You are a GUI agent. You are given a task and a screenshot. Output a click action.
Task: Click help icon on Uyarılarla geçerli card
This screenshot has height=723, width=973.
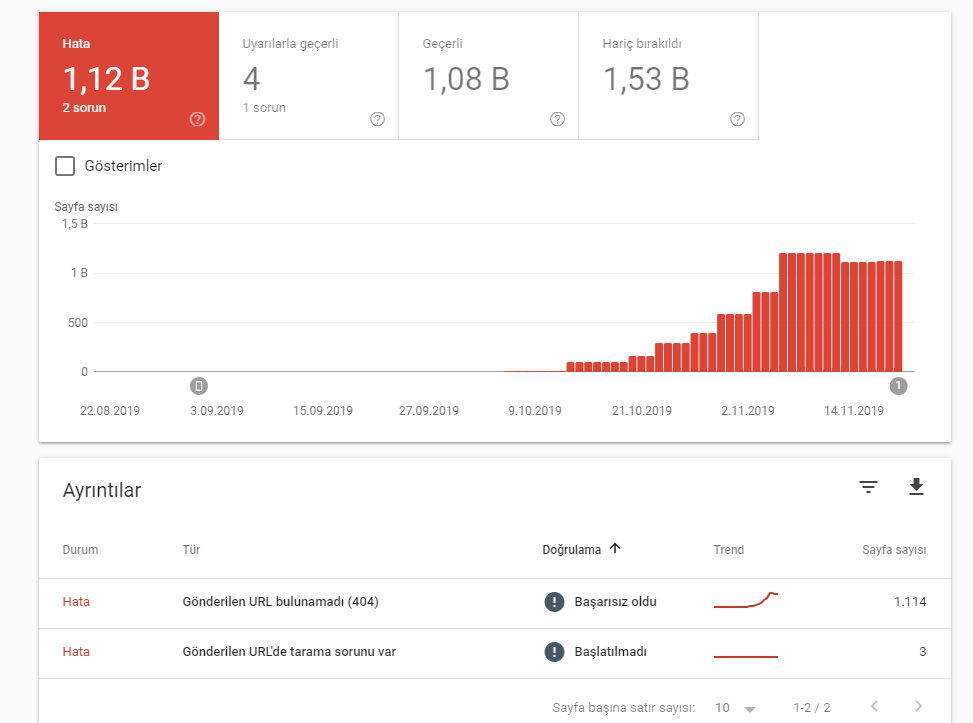point(377,119)
